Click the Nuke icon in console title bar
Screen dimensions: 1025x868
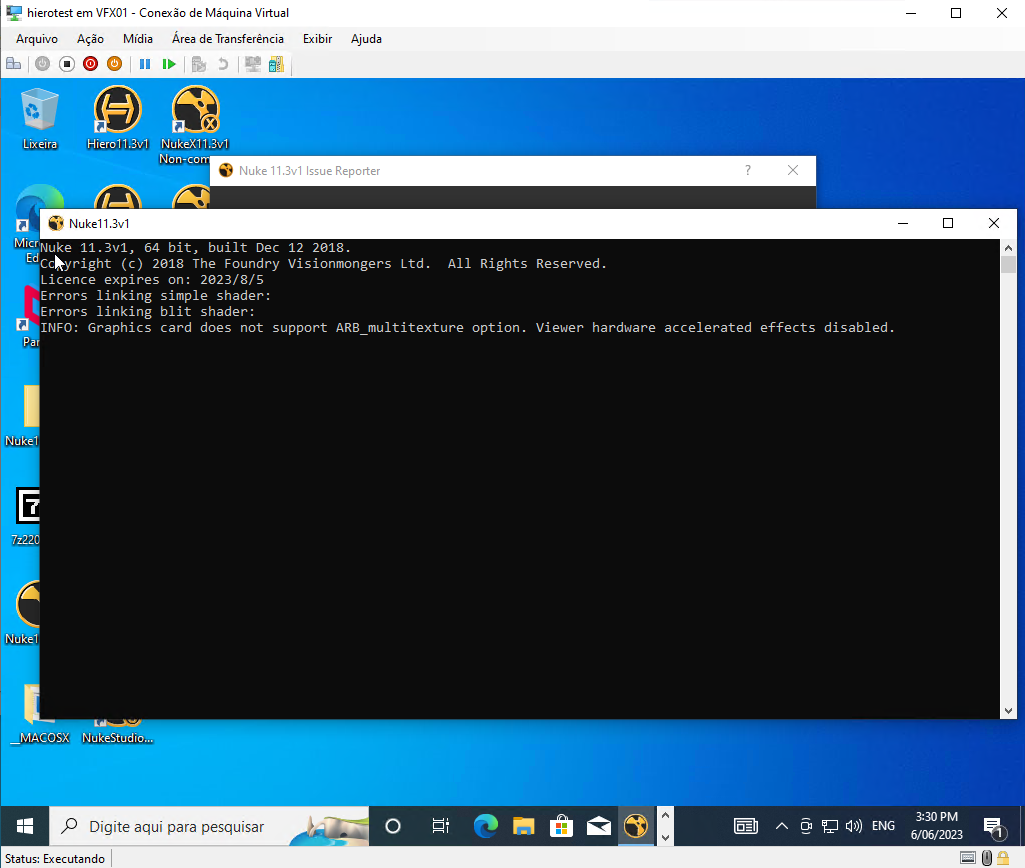pos(56,224)
